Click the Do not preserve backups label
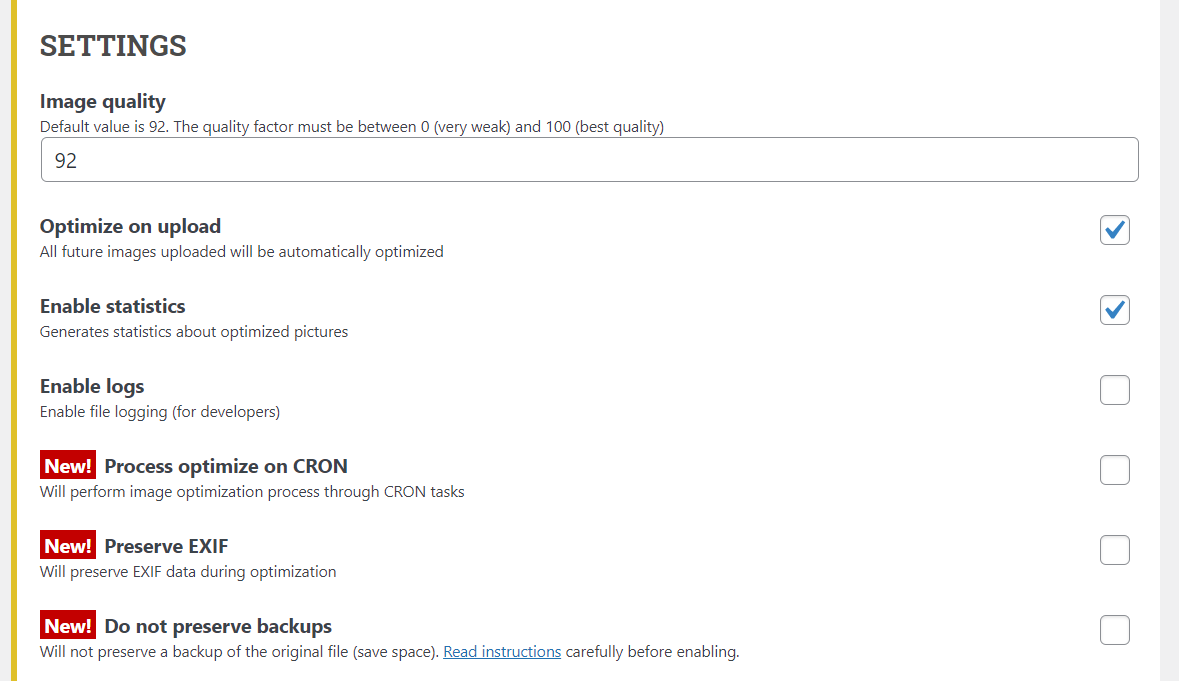 click(218, 626)
